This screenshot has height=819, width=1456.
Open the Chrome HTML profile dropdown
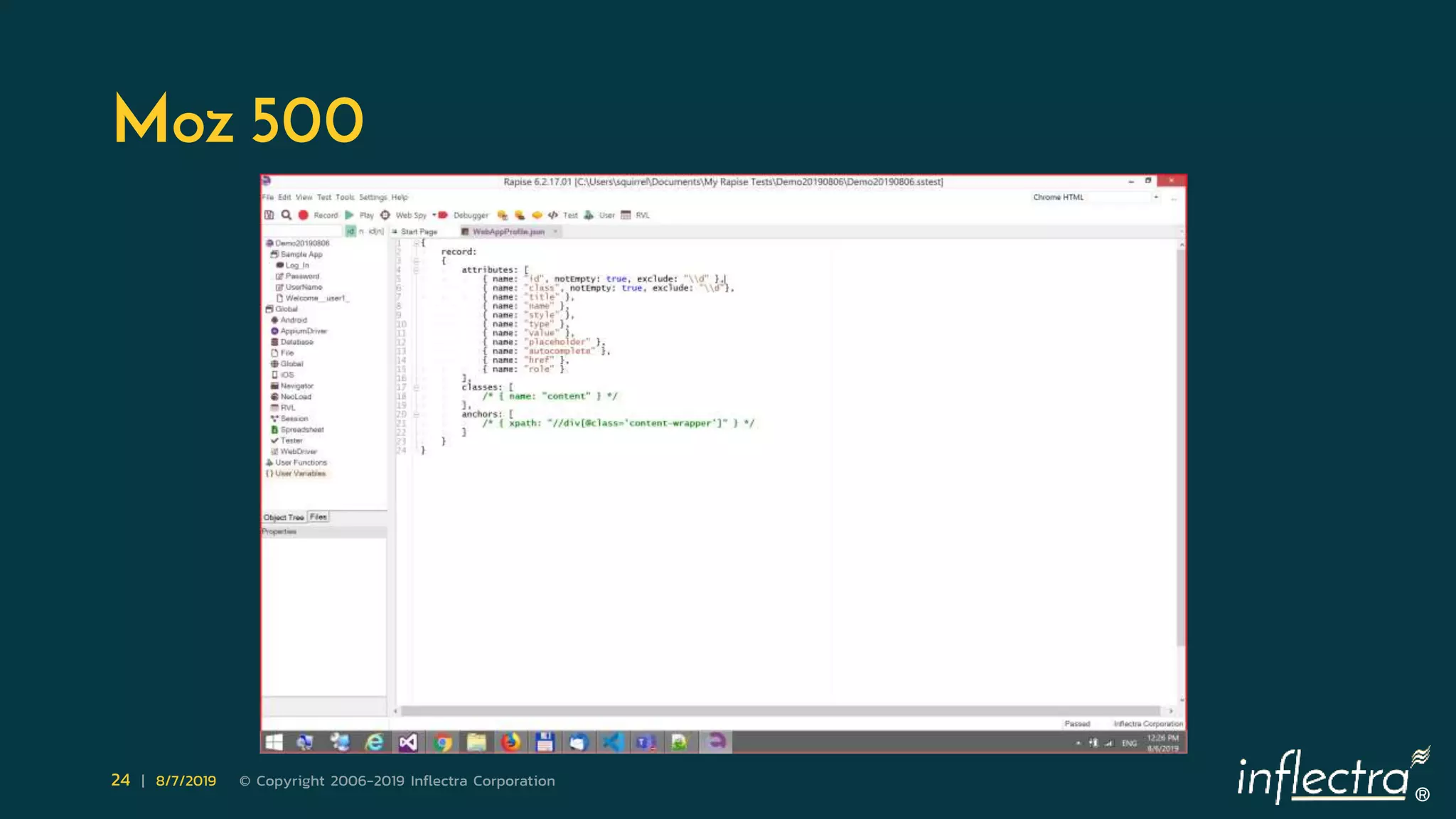[1156, 197]
